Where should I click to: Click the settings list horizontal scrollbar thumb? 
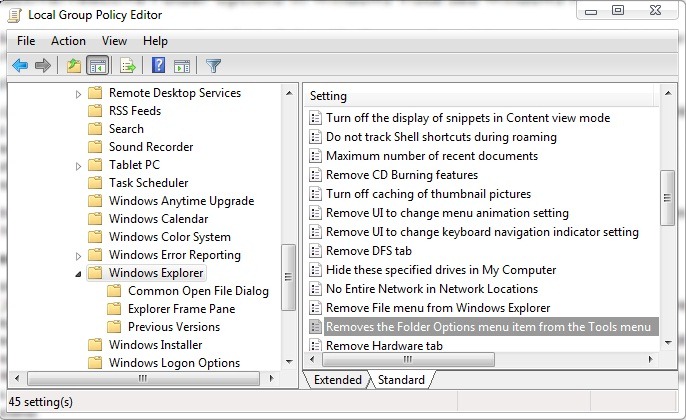pyautogui.click(x=408, y=360)
